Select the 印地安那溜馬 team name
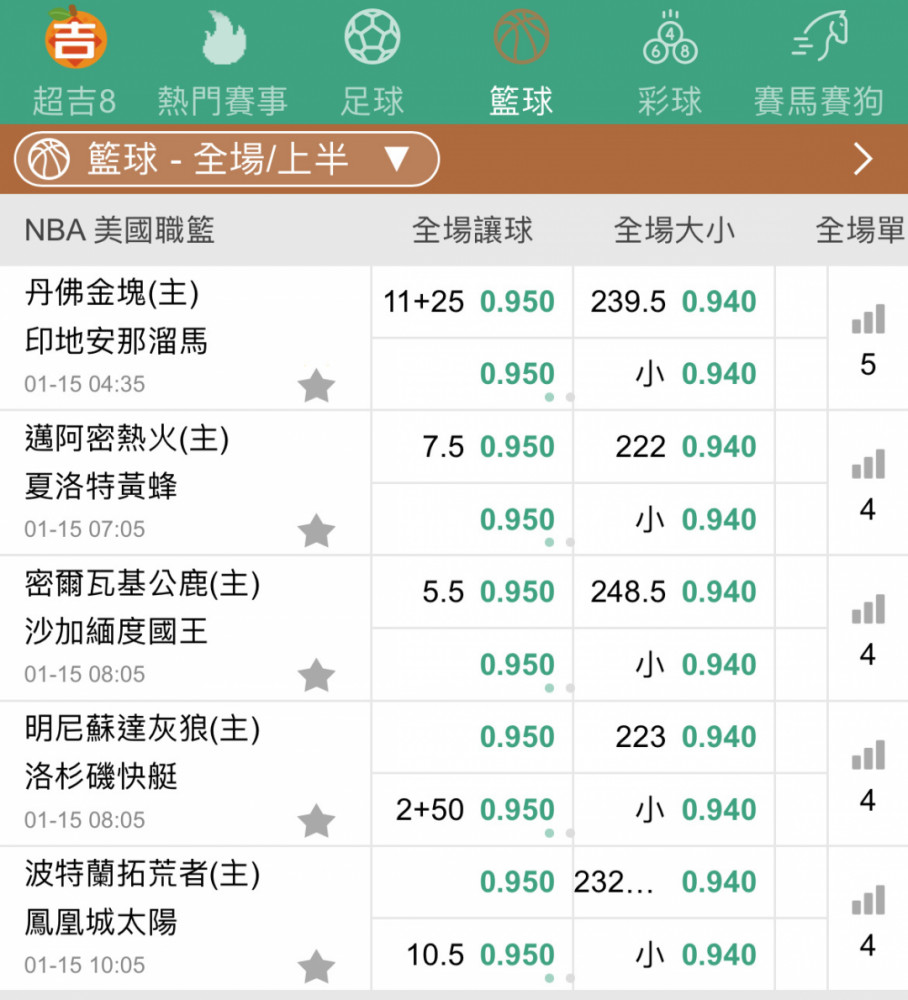 point(116,341)
